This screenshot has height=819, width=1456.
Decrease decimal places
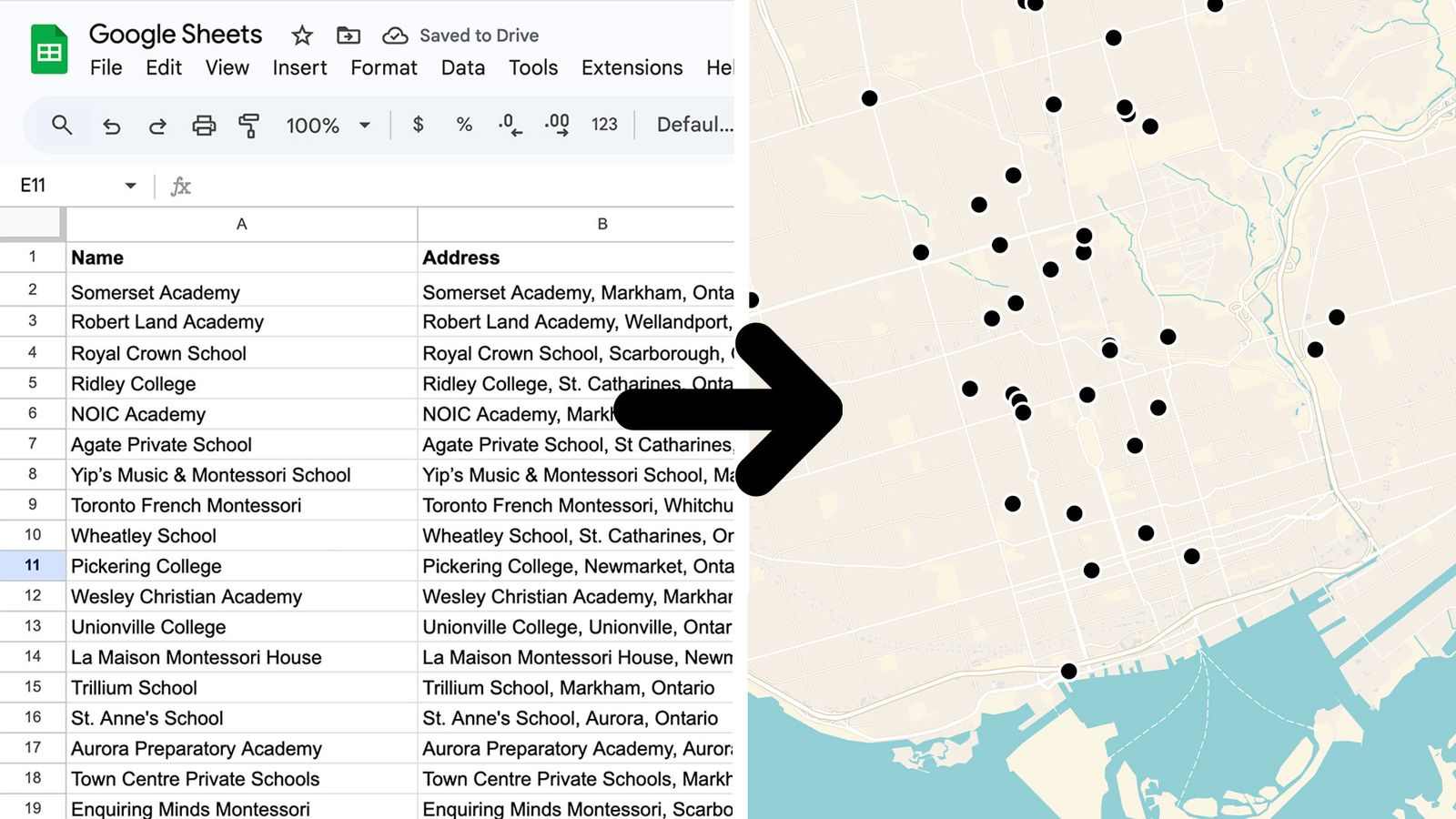tap(508, 126)
